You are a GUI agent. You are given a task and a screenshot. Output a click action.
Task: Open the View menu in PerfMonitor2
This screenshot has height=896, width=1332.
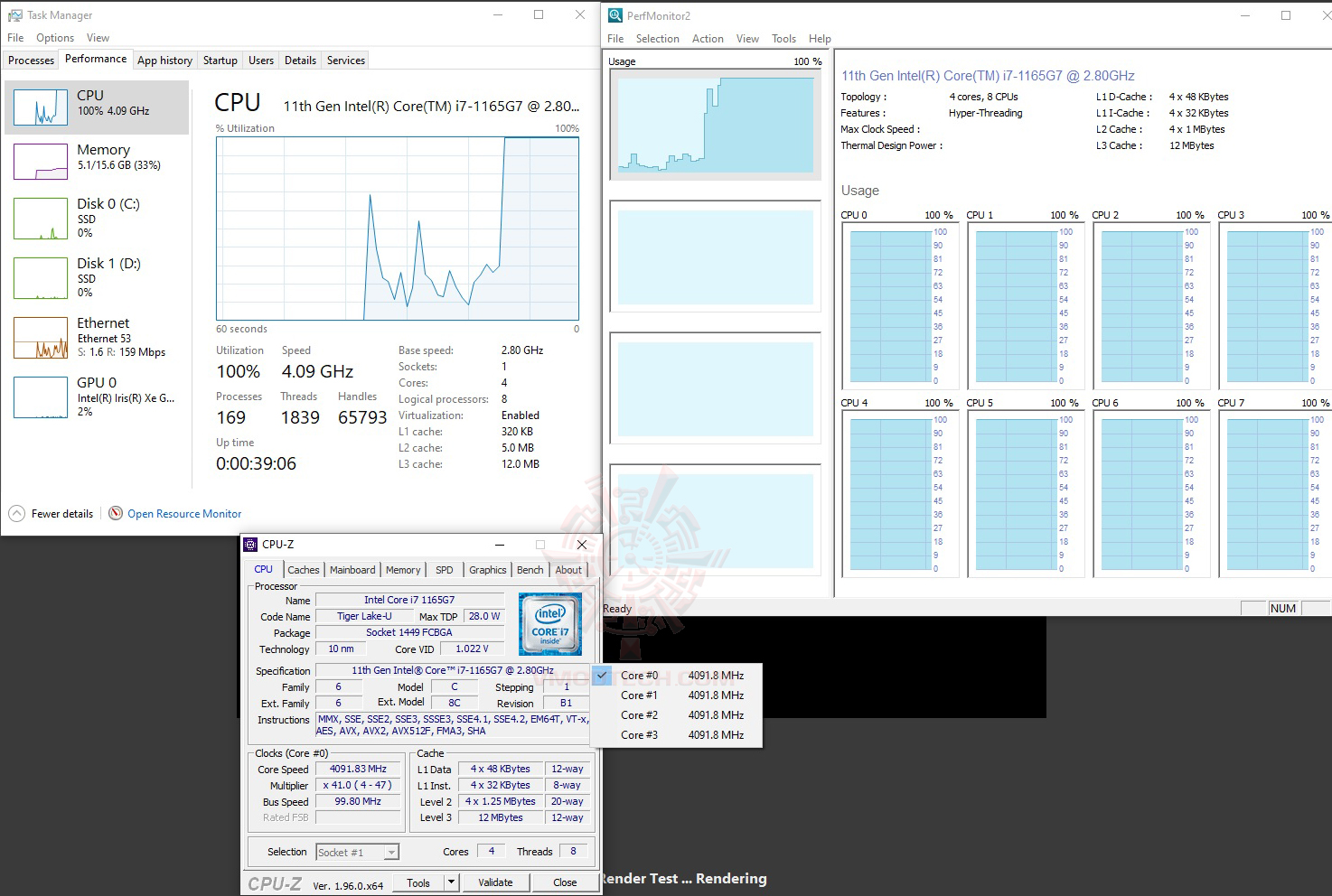click(747, 39)
